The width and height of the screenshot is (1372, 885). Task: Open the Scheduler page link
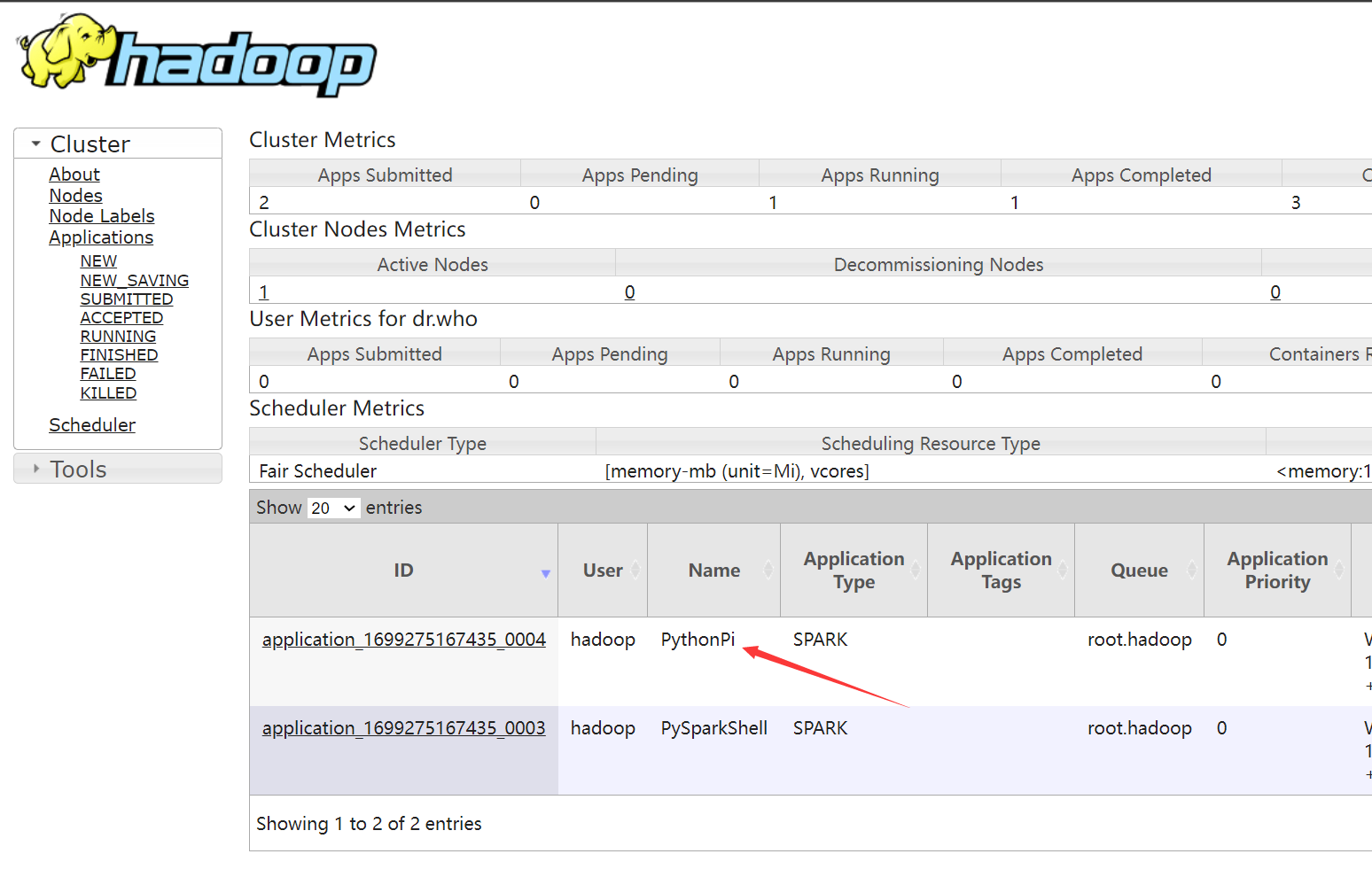pyautogui.click(x=92, y=425)
